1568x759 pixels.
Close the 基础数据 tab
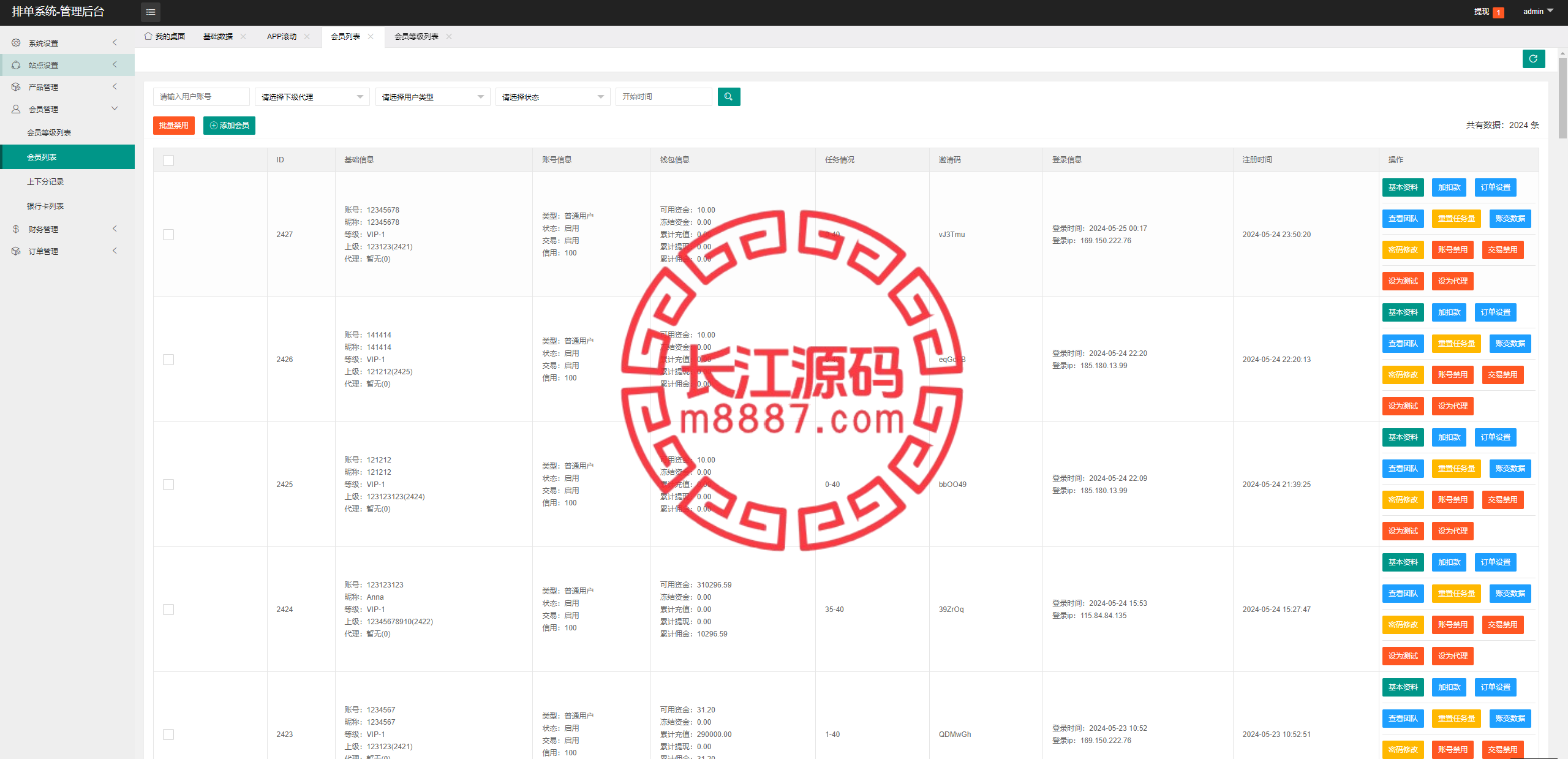[244, 37]
